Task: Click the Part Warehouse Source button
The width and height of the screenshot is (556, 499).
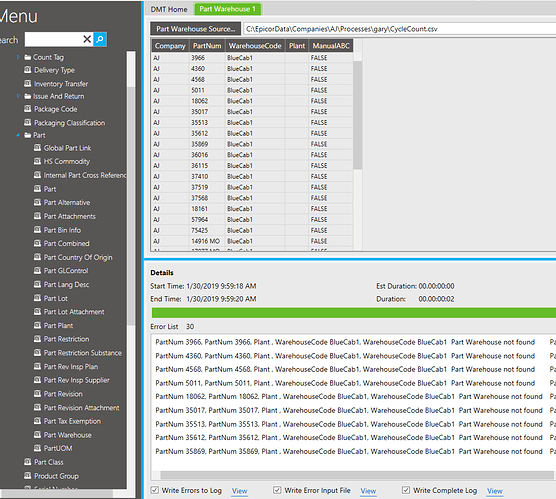Action: (196, 29)
